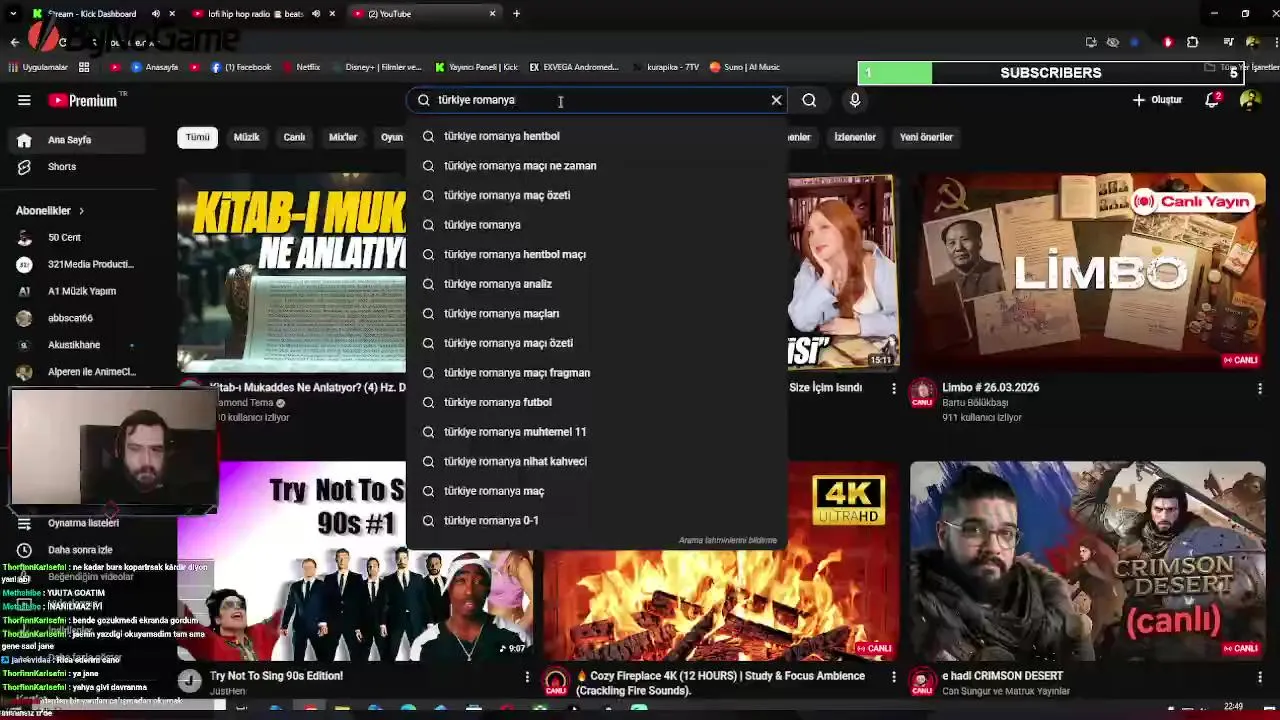Select the Yeni öneriler filter chip

click(926, 137)
